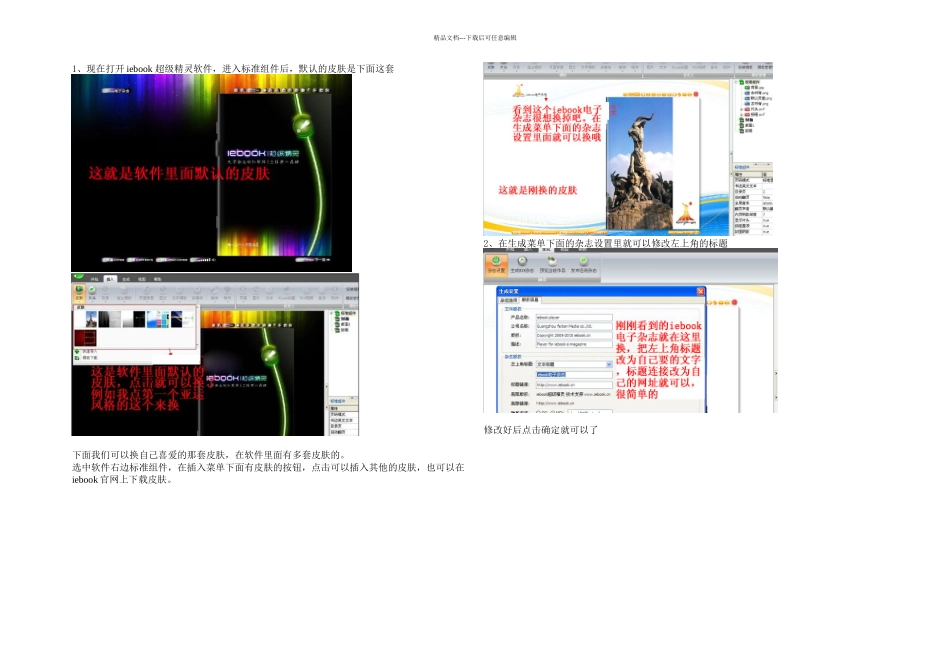Click the generate EXE magazine ribbon icon
The image size is (950, 672).
[x=522, y=264]
